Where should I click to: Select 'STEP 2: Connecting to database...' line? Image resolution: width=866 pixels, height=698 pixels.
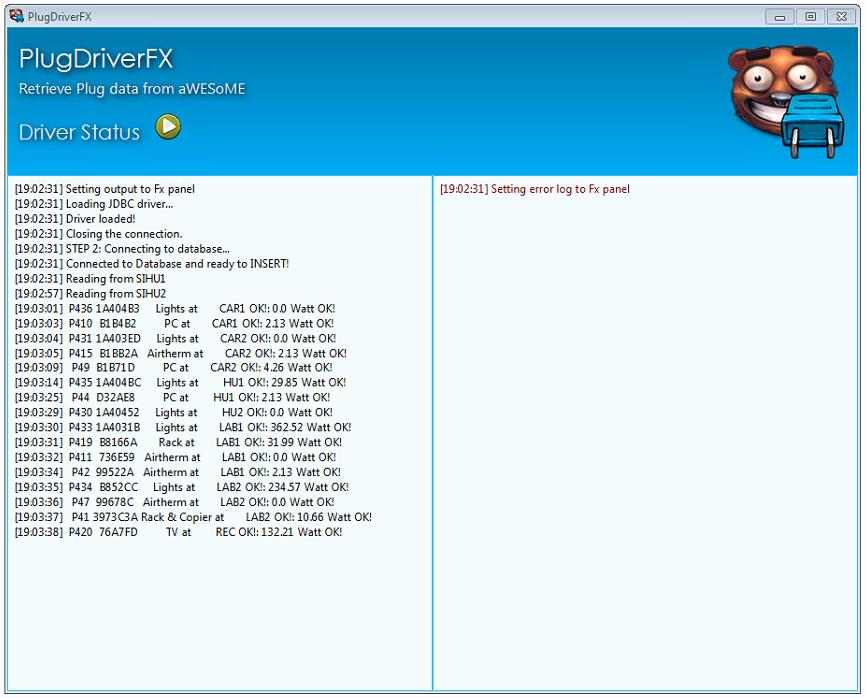tap(122, 248)
